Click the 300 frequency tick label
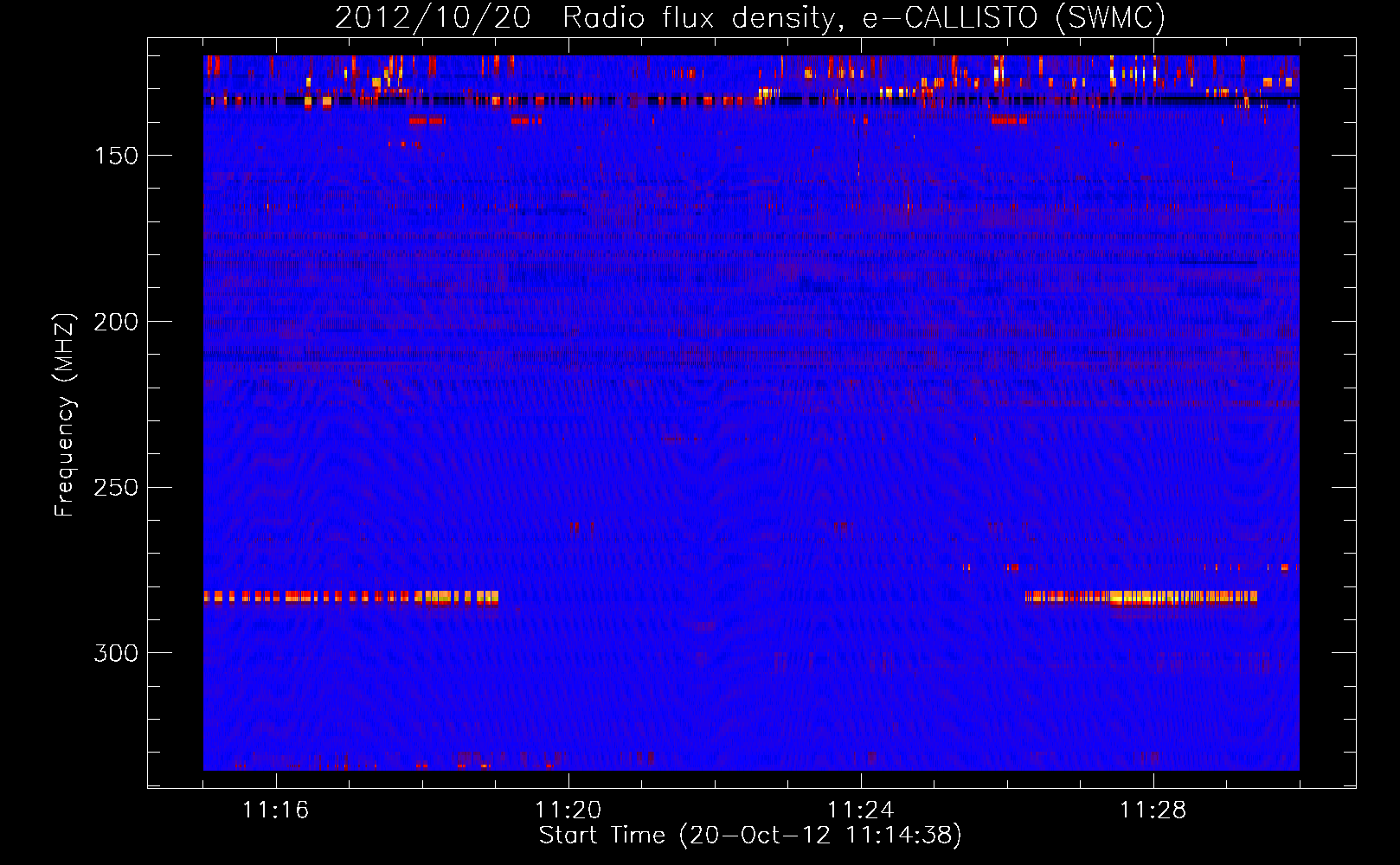The height and width of the screenshot is (865, 1400). click(117, 653)
